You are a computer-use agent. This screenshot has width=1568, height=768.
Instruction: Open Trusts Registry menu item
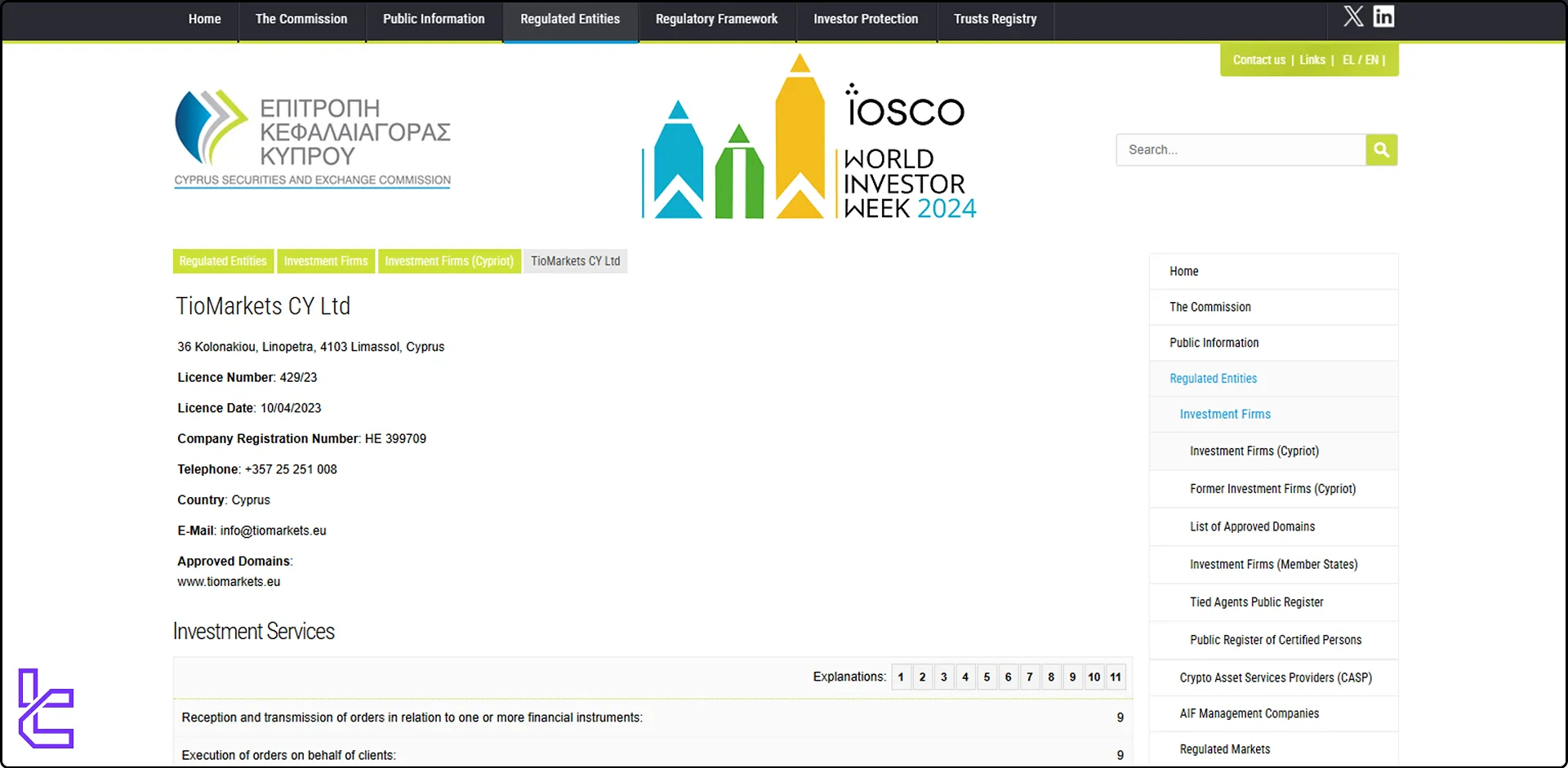point(995,20)
